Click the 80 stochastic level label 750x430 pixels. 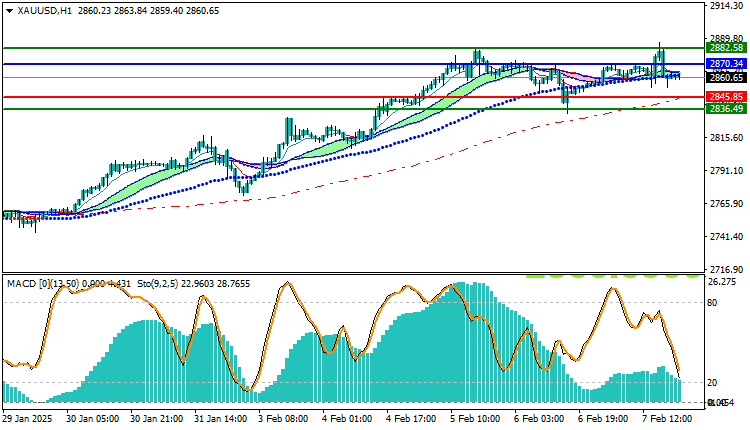[712, 302]
